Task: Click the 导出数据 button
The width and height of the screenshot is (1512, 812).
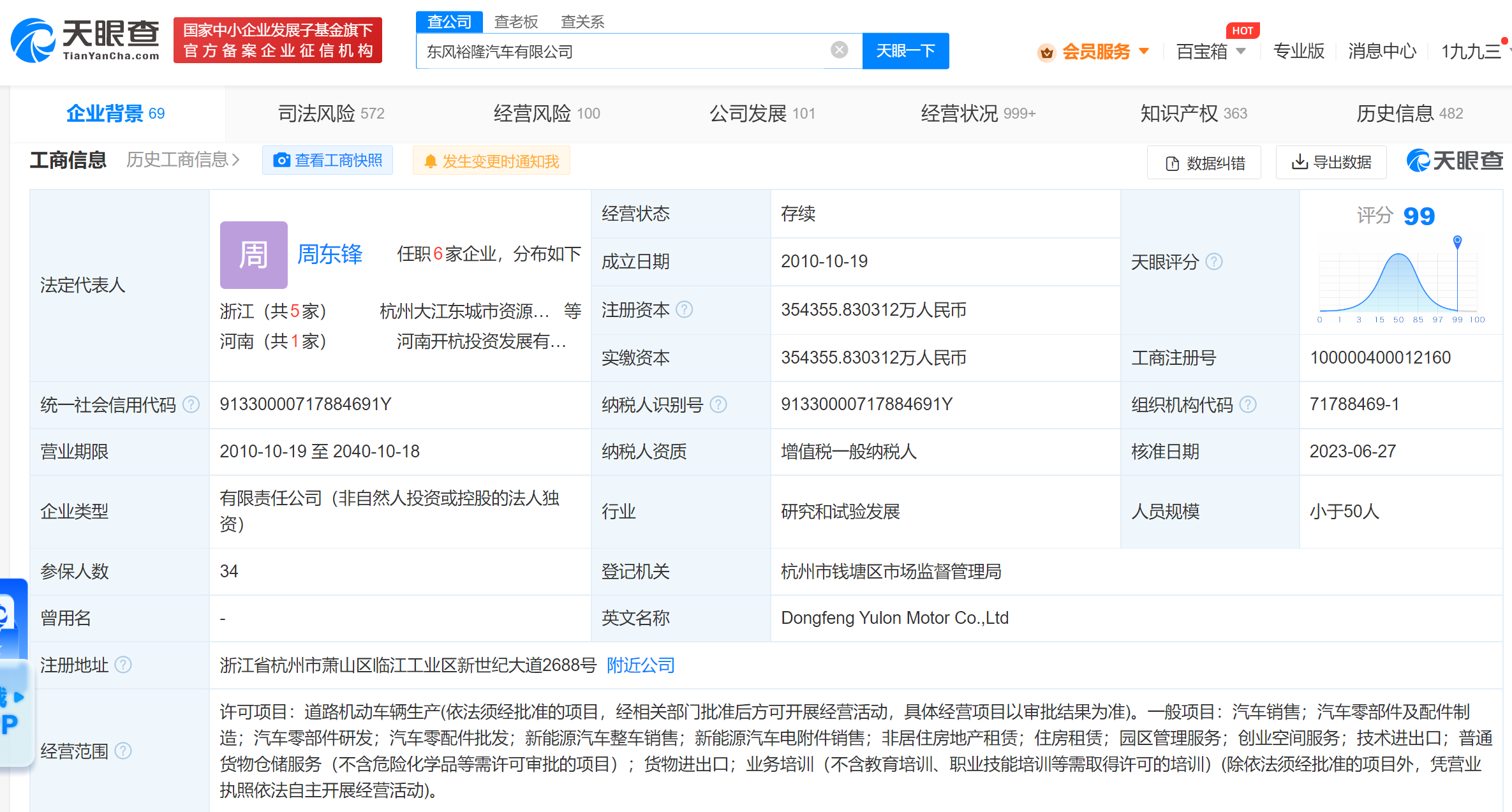Action: point(1331,163)
